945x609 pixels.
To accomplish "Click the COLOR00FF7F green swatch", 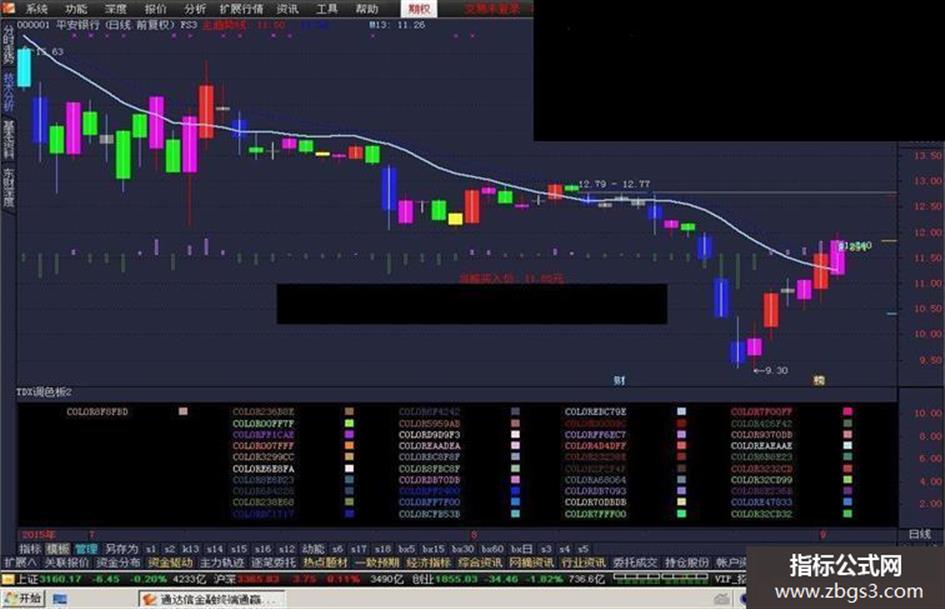I will tap(349, 423).
